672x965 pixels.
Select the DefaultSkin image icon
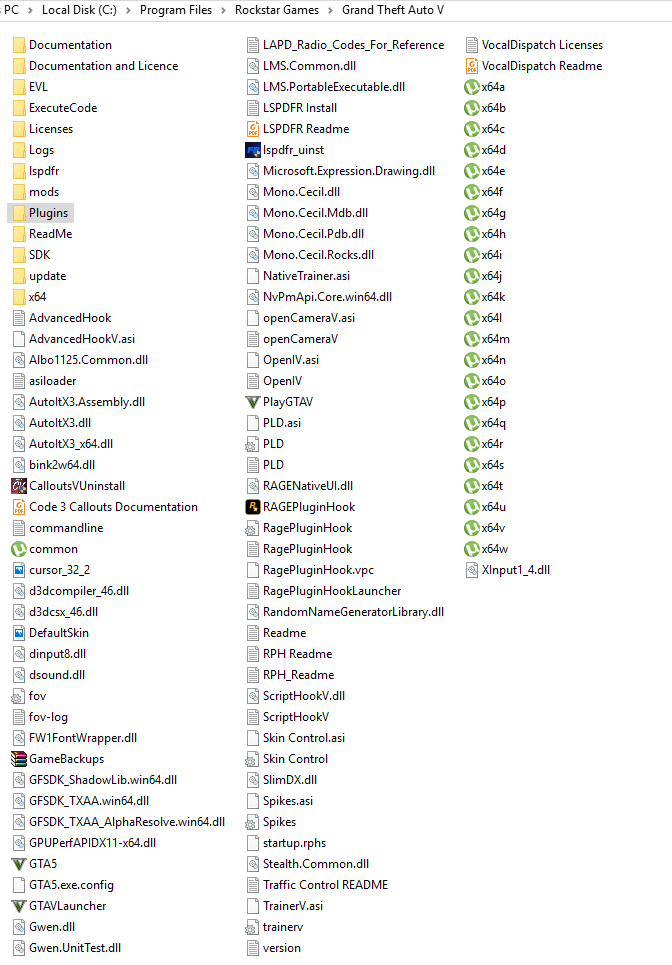click(19, 633)
